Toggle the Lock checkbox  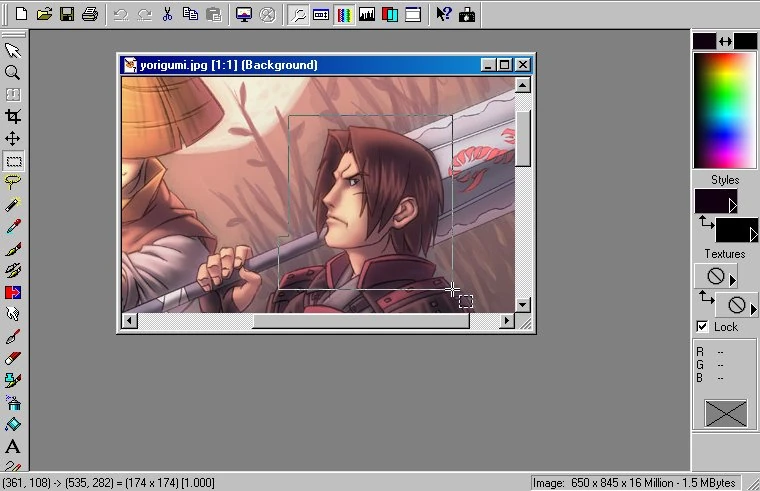click(x=702, y=327)
